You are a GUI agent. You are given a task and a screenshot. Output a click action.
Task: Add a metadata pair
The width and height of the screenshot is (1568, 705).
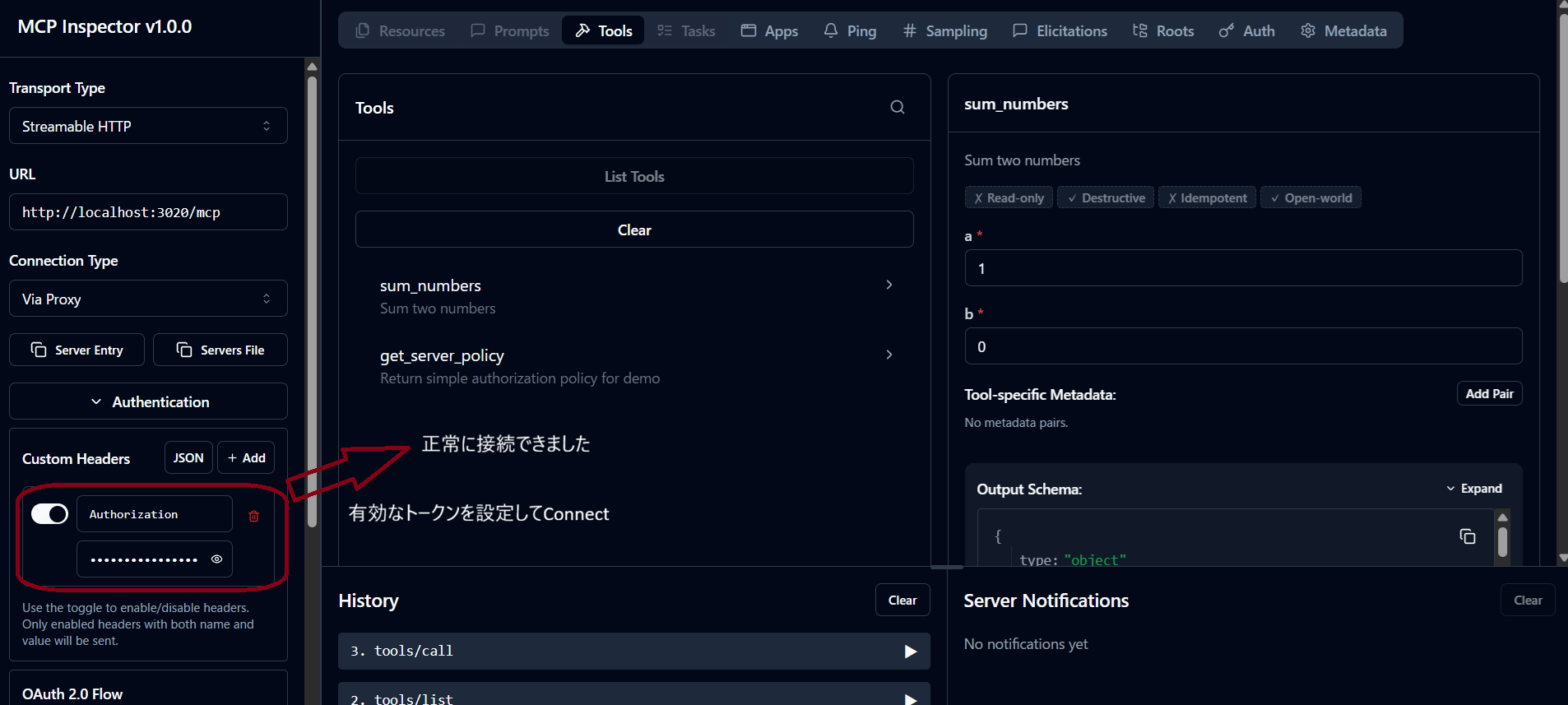(x=1489, y=393)
